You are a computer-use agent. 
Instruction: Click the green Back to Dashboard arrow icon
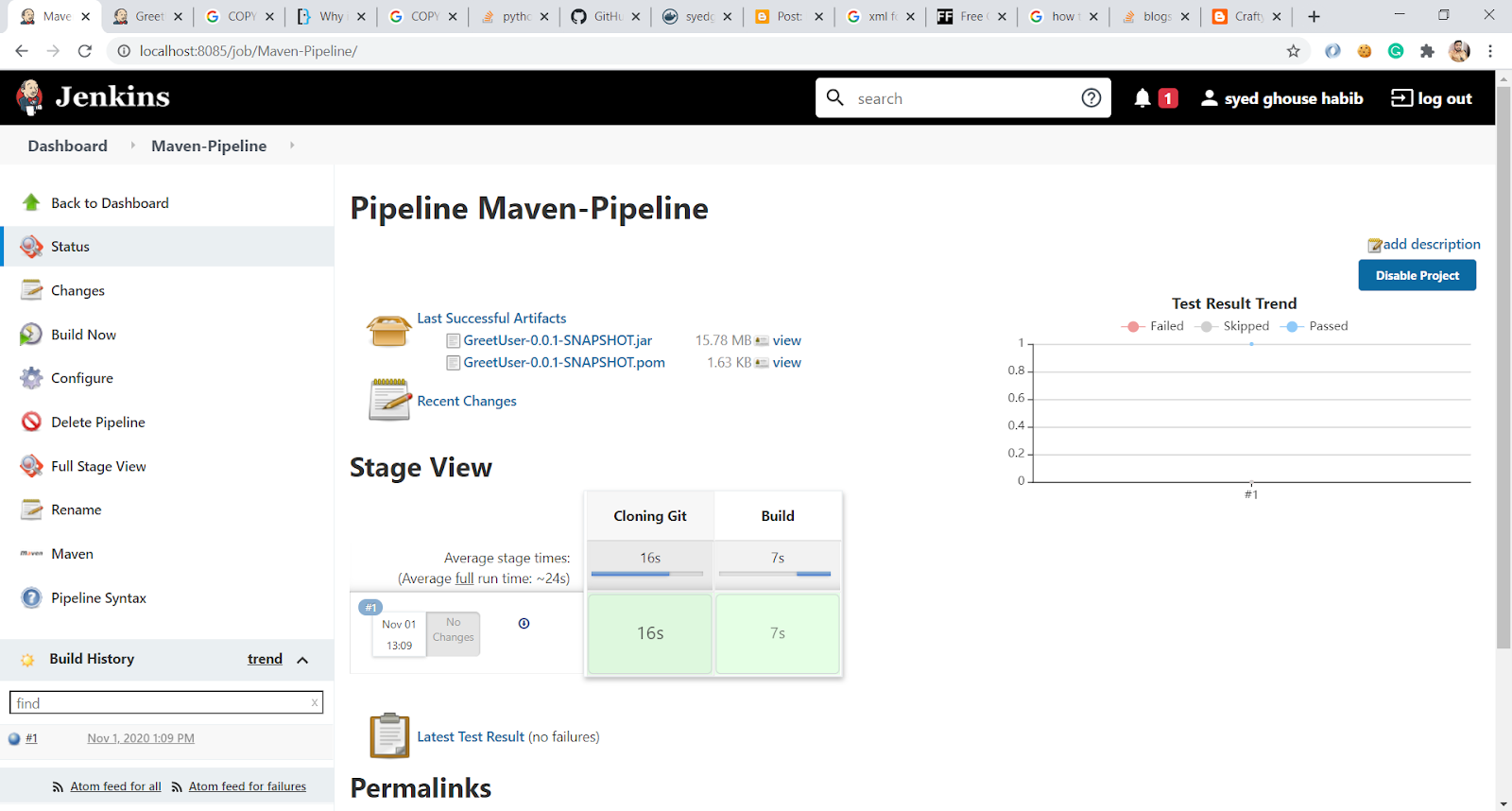tap(31, 202)
